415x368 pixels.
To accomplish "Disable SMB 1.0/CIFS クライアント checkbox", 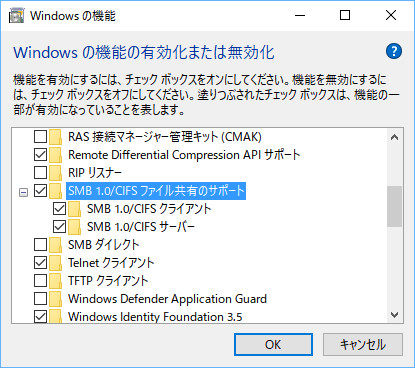I will [x=59, y=209].
